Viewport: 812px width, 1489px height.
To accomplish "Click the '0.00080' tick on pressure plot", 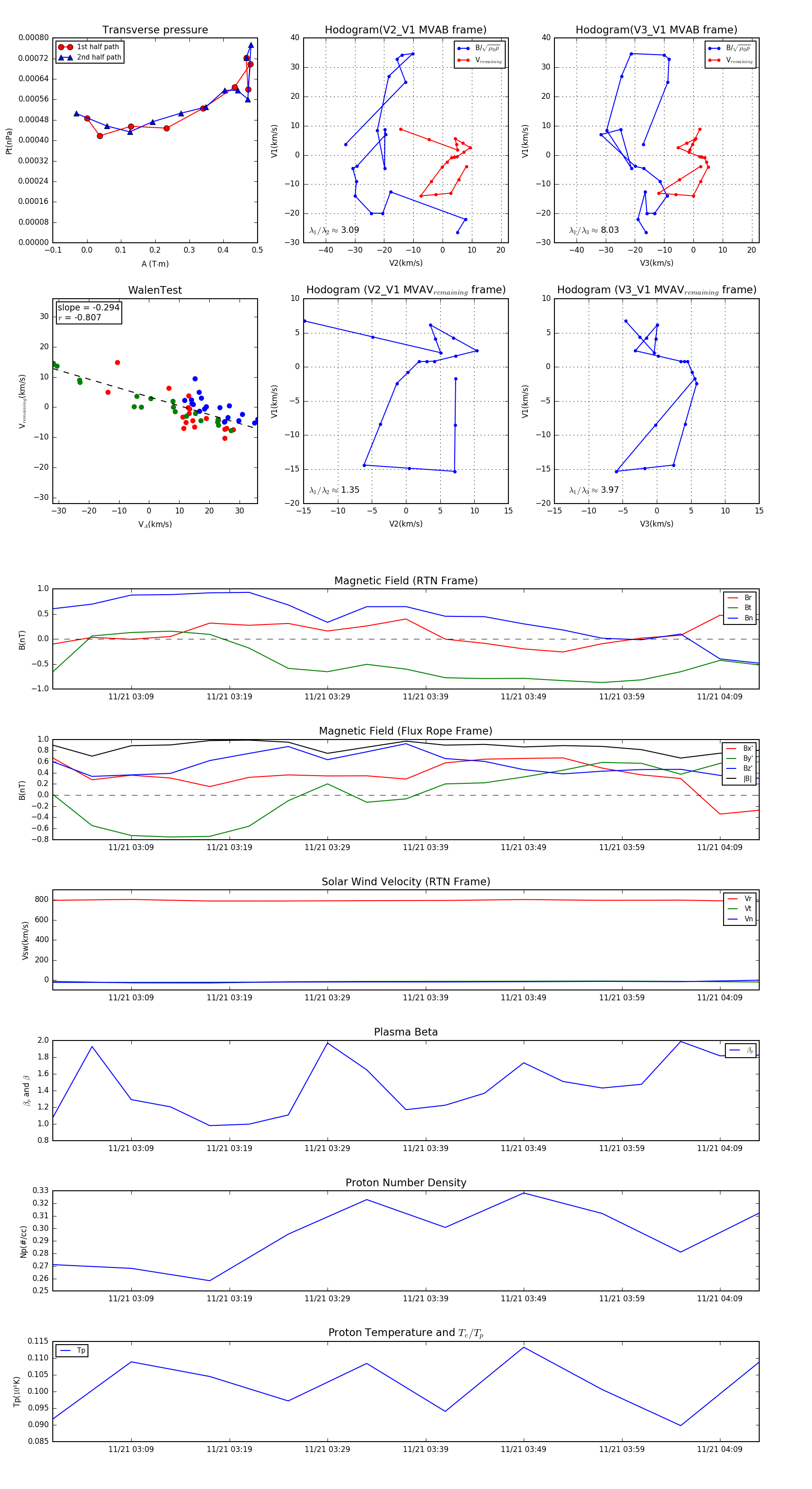I will coord(33,37).
